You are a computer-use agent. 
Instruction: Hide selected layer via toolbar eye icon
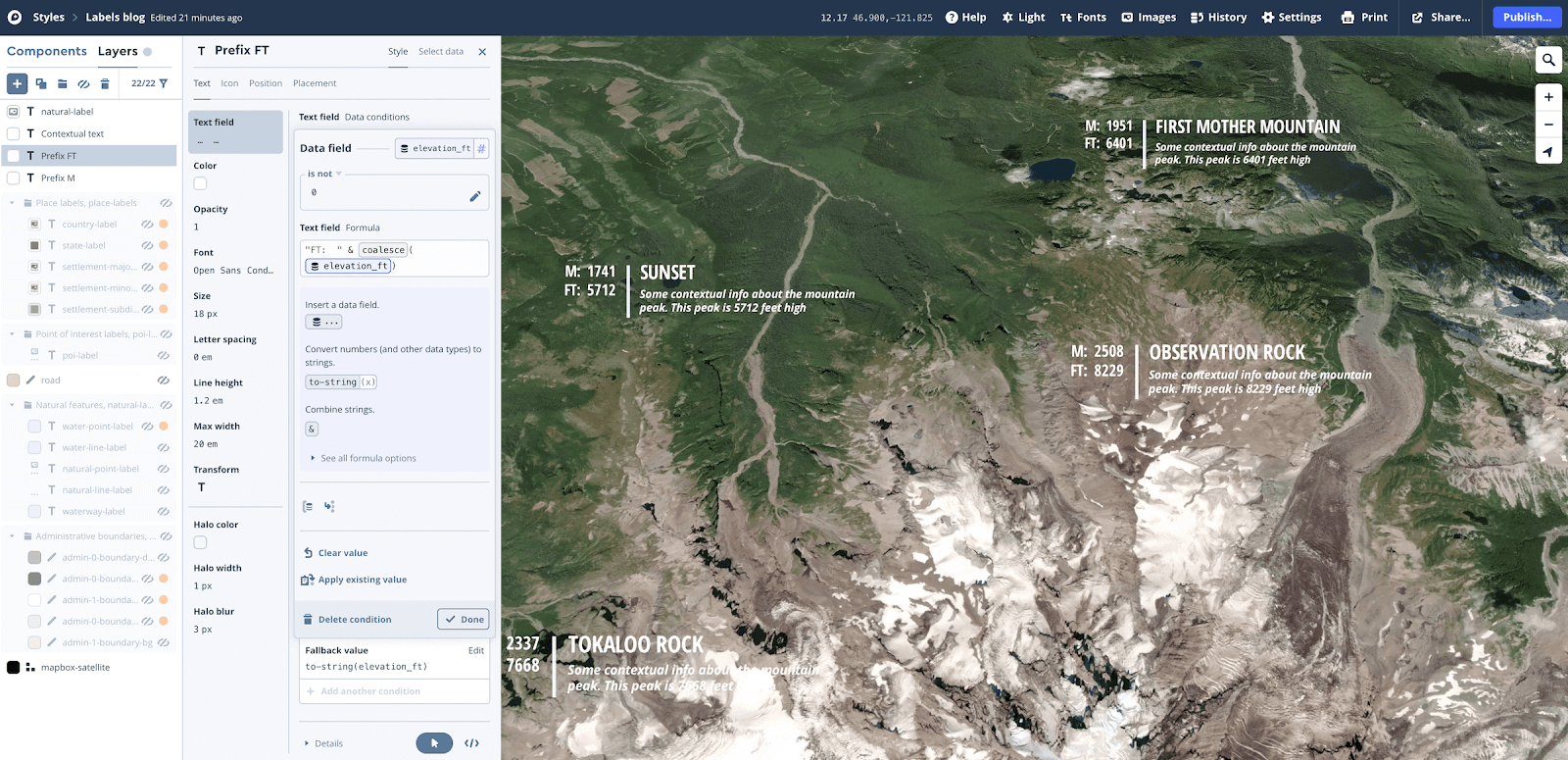point(83,83)
